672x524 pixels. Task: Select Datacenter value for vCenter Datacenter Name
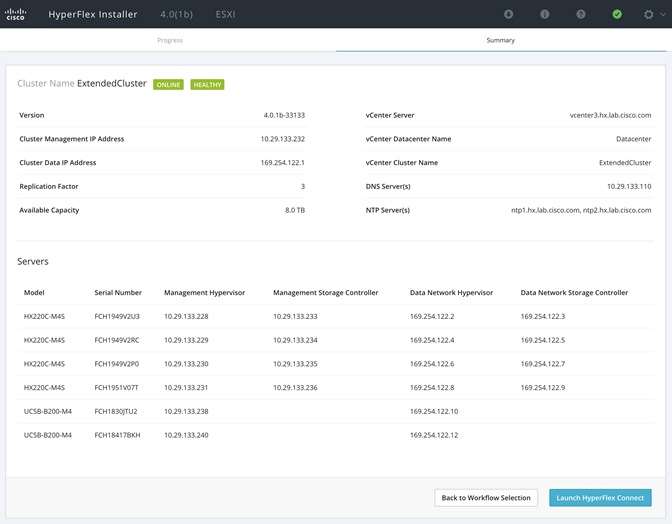(633, 139)
